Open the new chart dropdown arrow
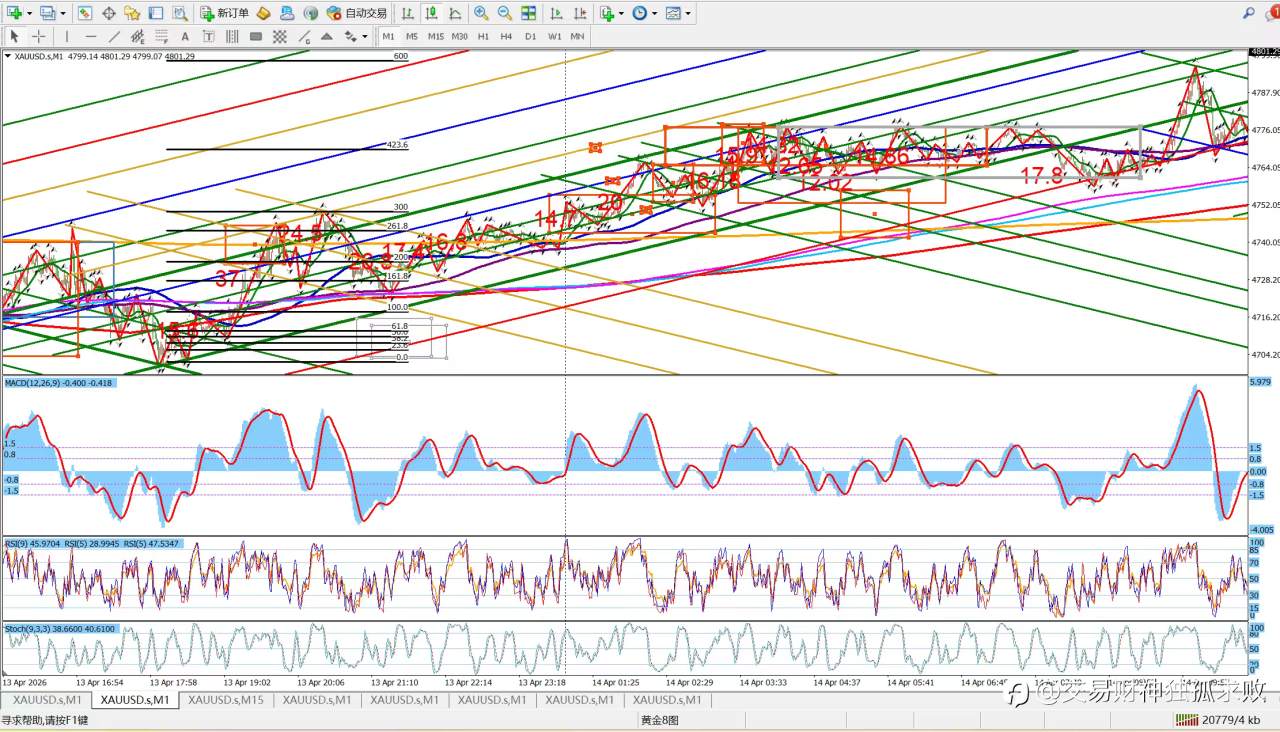 click(x=30, y=13)
